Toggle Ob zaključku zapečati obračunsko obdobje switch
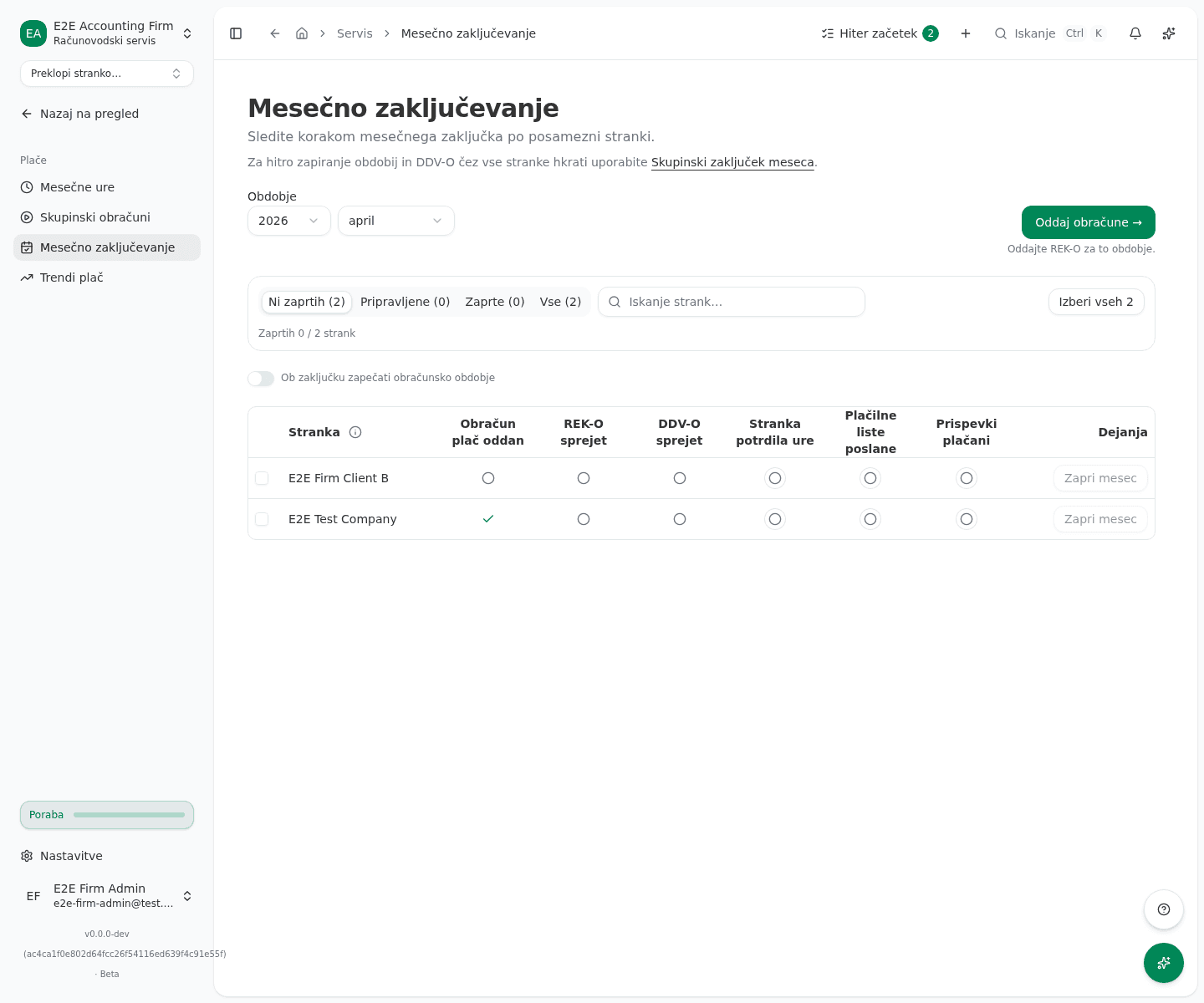The image size is (1204, 1003). (x=261, y=379)
